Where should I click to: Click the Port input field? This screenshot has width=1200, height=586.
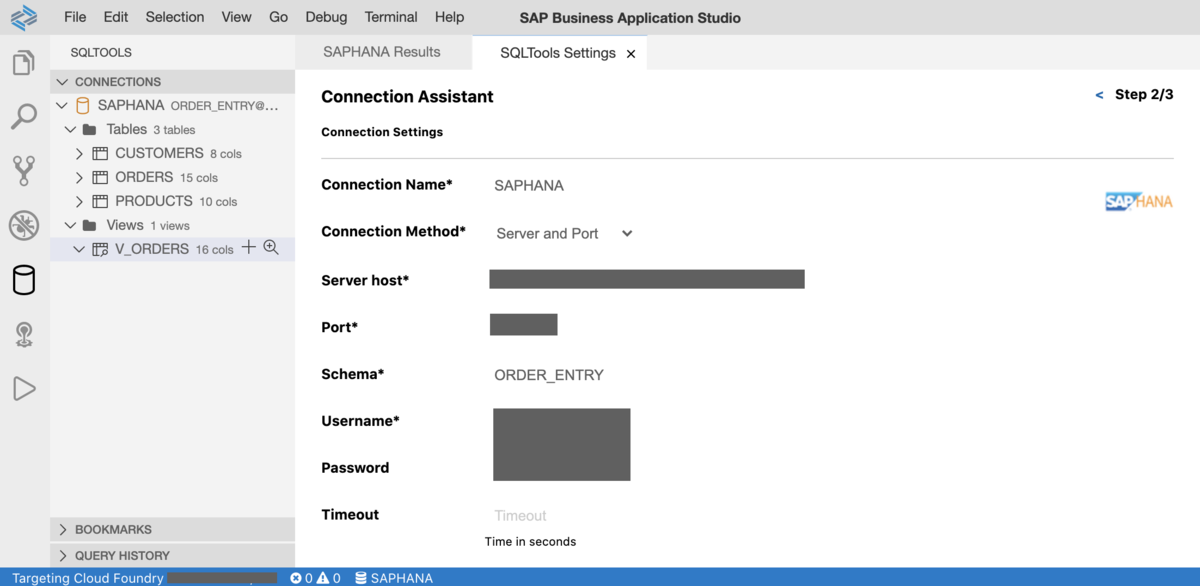[523, 324]
